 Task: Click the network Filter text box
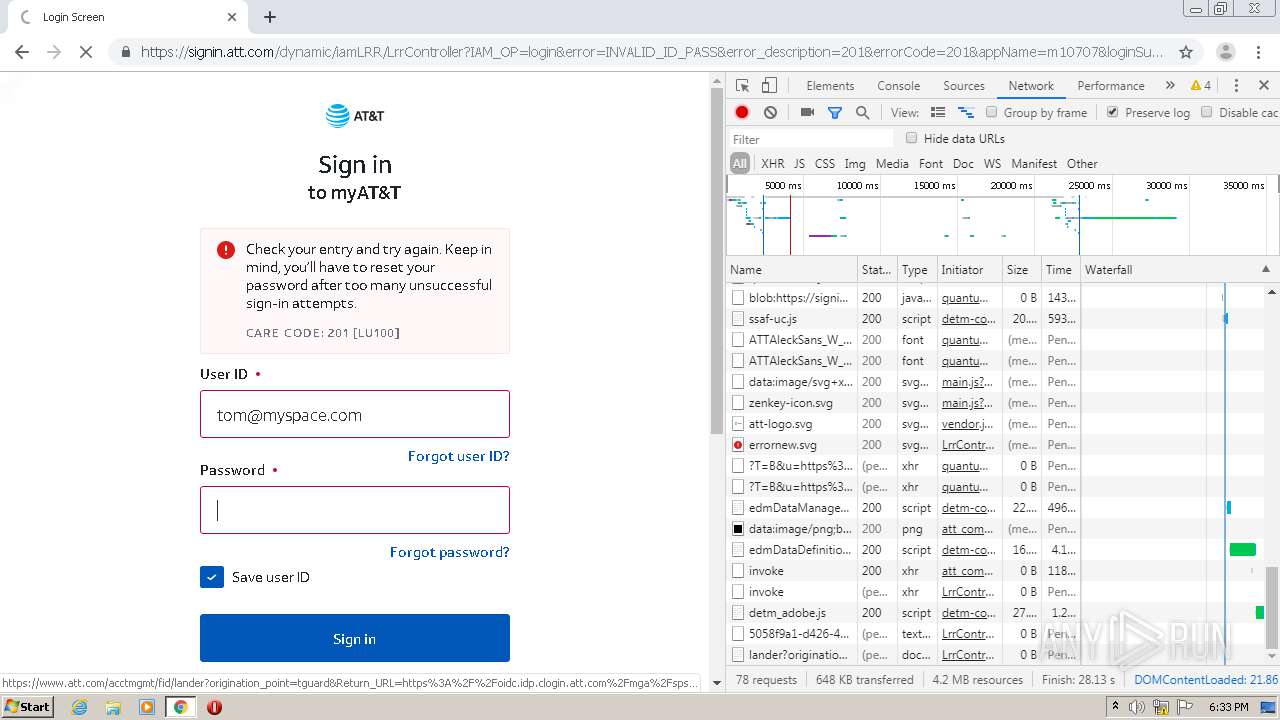pyautogui.click(x=810, y=139)
